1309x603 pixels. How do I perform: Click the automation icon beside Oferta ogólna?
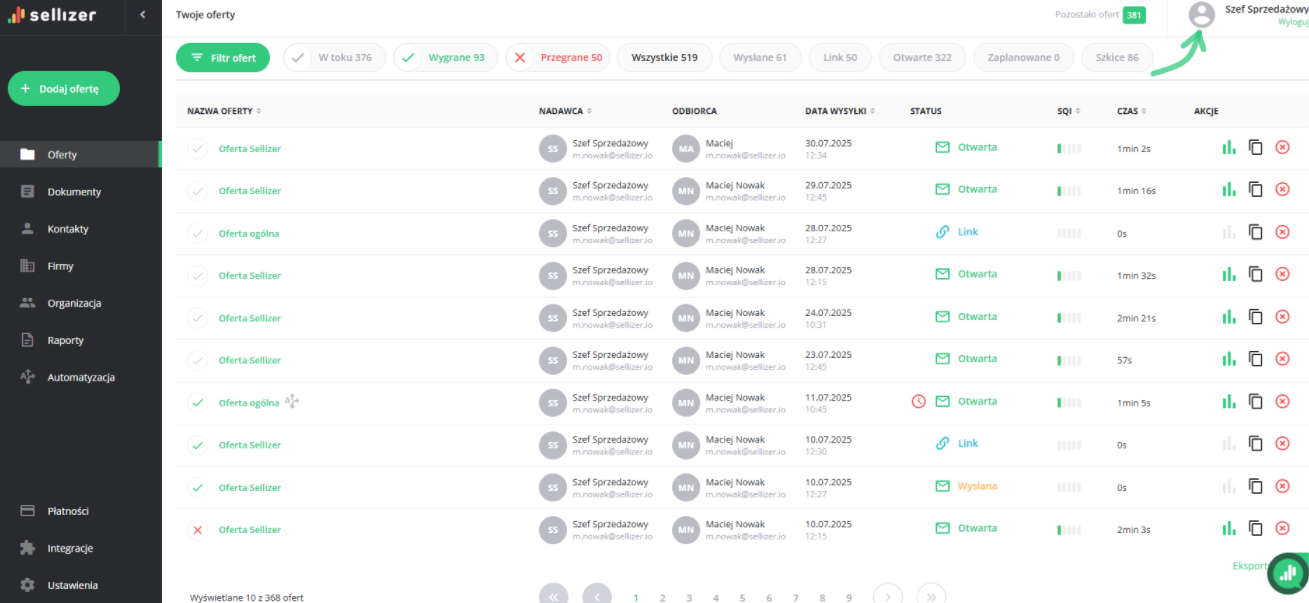292,402
